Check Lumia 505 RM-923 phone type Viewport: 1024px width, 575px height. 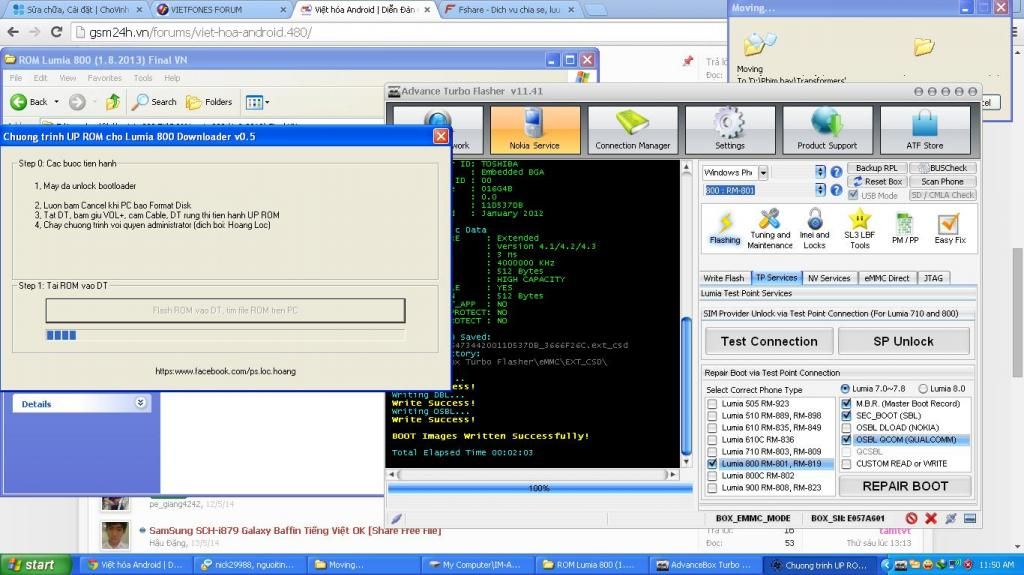712,404
